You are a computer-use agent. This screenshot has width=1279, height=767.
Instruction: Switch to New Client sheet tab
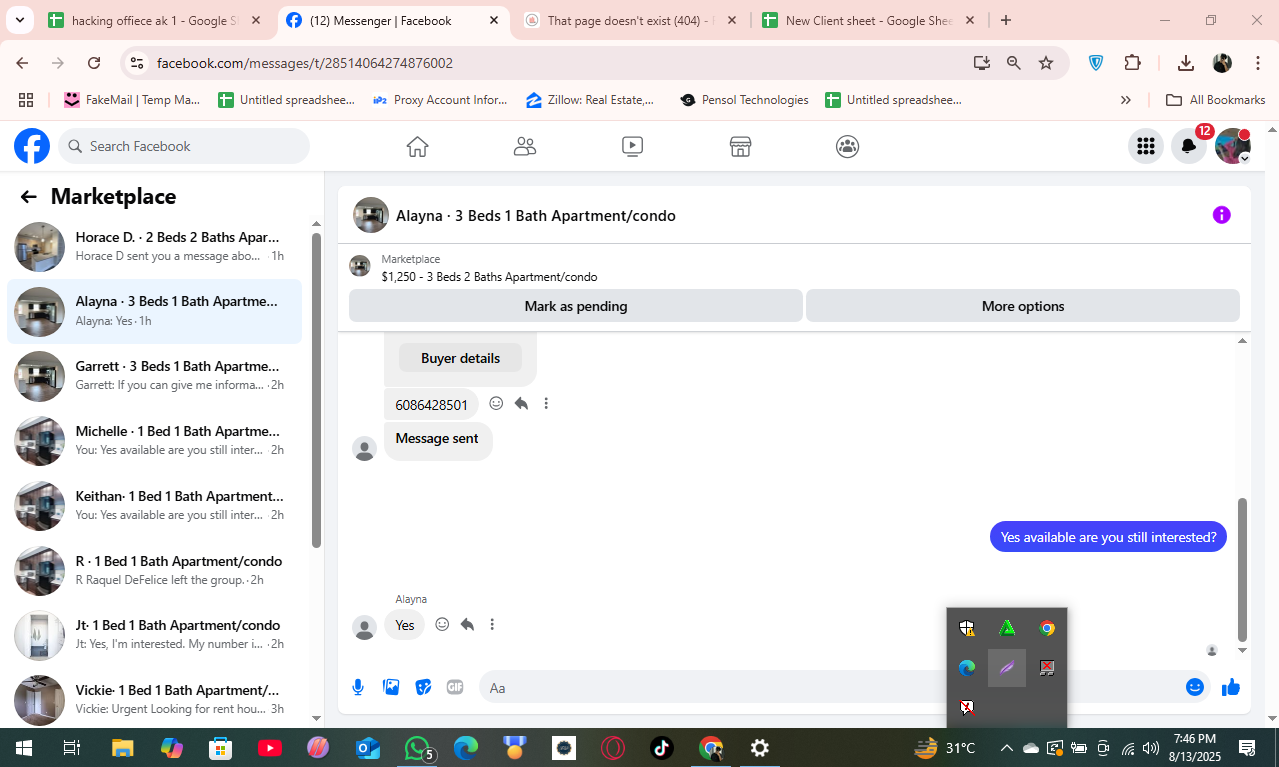tap(868, 20)
